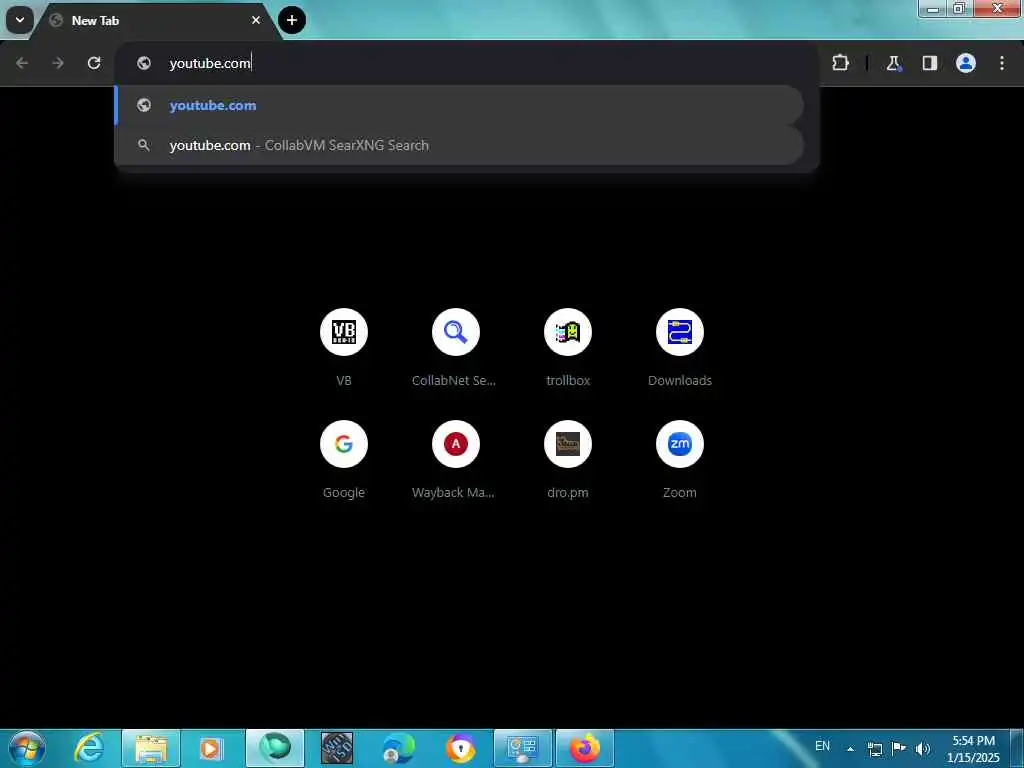Launch Firefox from the taskbar
Viewport: 1024px width, 768px height.
click(x=584, y=748)
